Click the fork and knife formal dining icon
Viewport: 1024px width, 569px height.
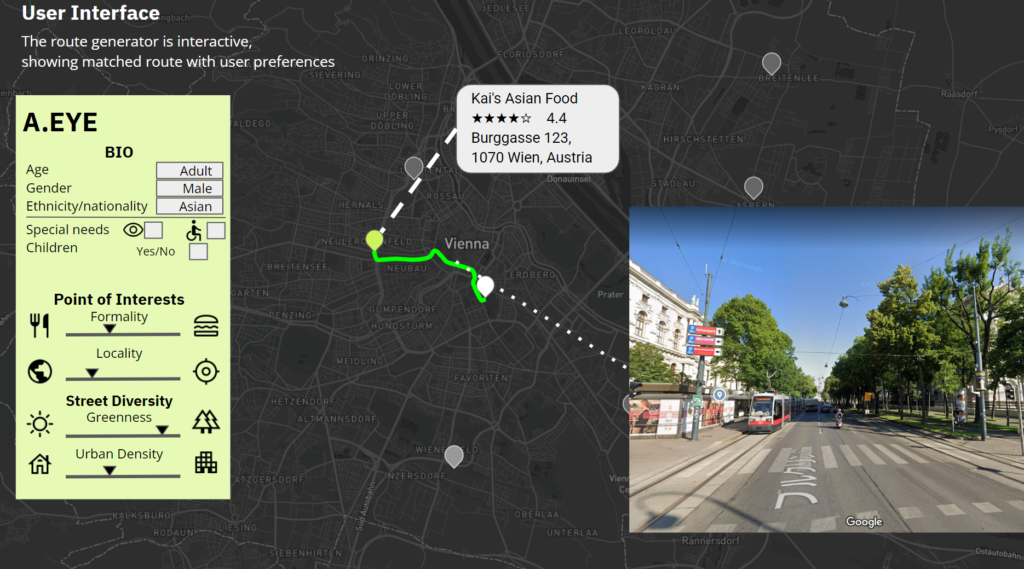click(x=40, y=325)
